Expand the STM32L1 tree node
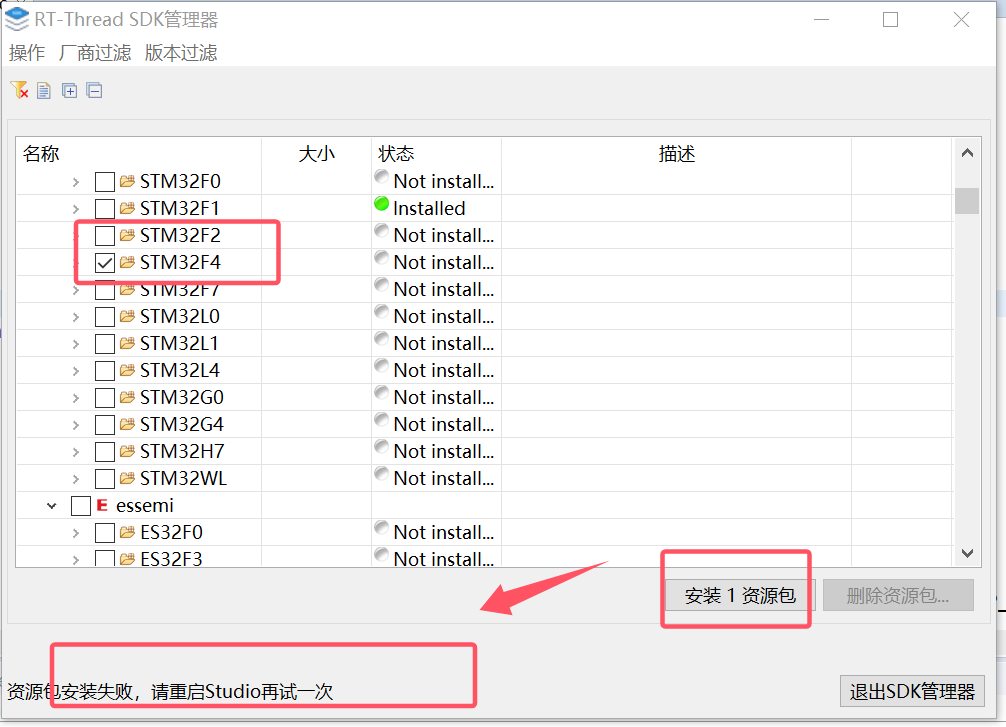 point(76,344)
